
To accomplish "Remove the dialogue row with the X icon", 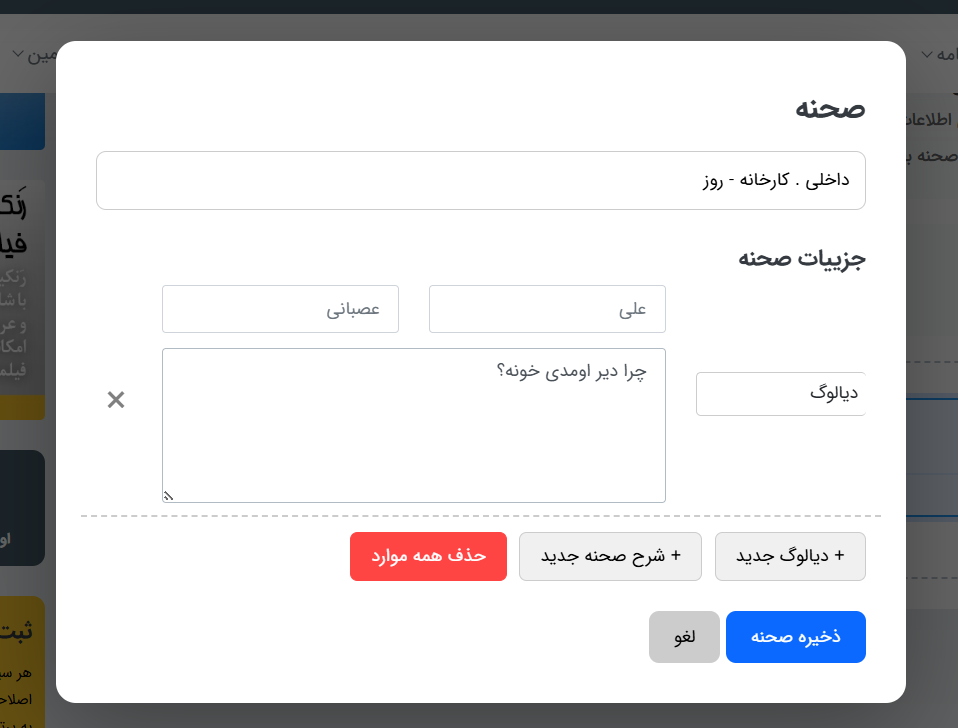I will [x=116, y=400].
